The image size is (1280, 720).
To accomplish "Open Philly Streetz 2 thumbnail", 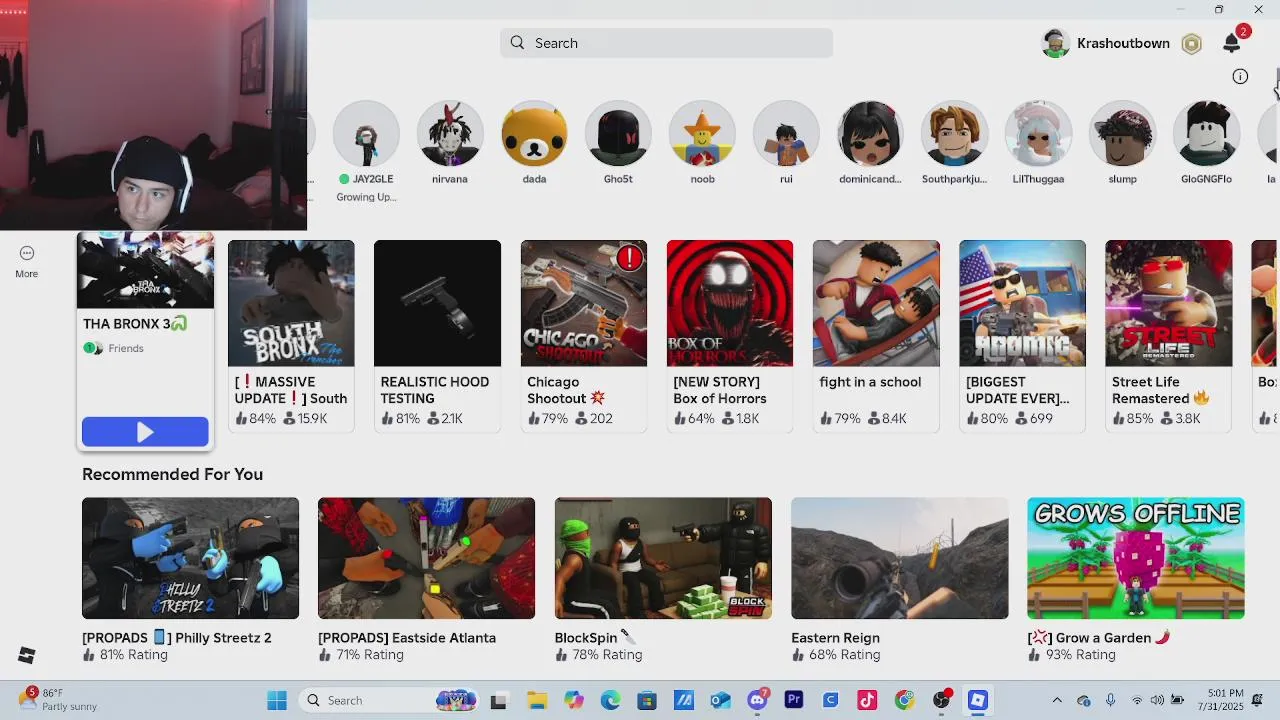I will pos(190,558).
